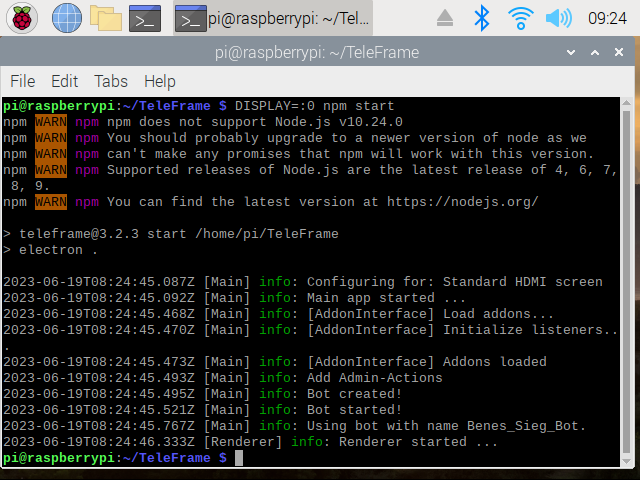640x480 pixels.
Task: Click the 'electron .' line
Action: (51, 249)
